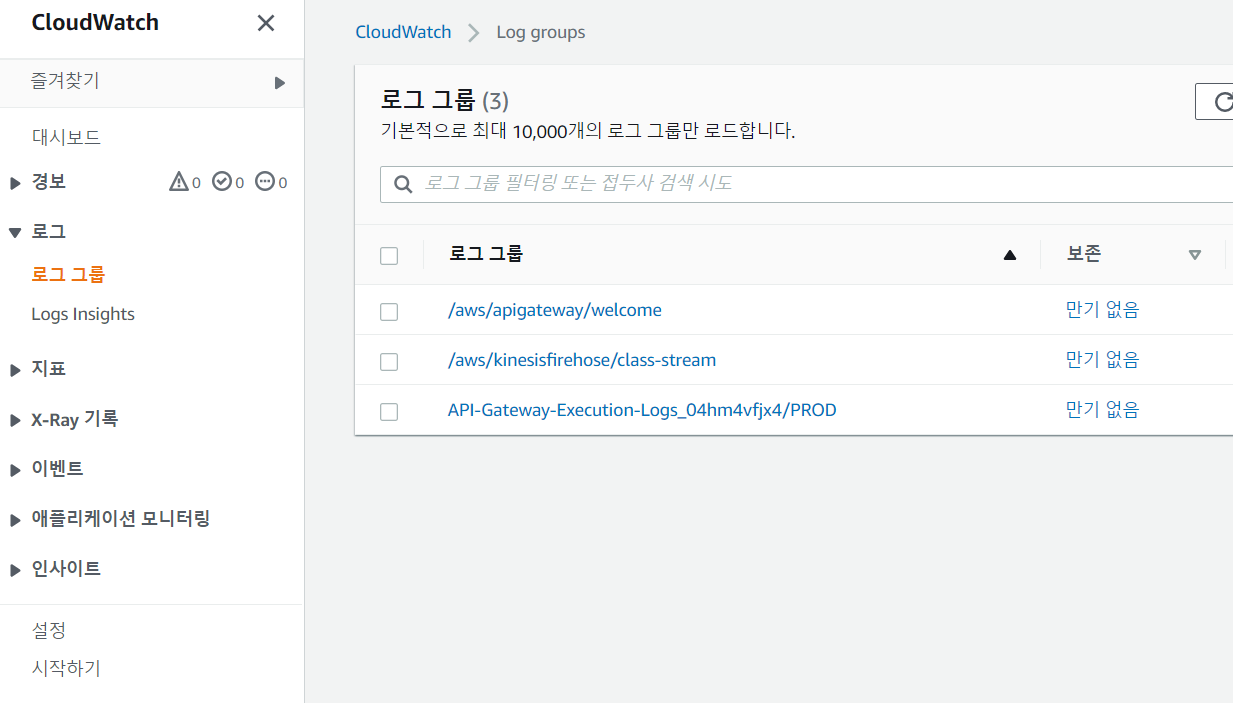1233x703 pixels.
Task: Tick the /aws/apigateway/welcome checkbox
Action: (389, 312)
